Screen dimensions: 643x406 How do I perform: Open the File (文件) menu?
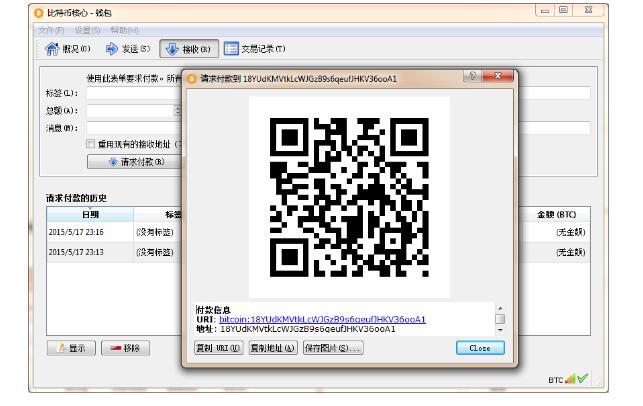(x=51, y=30)
